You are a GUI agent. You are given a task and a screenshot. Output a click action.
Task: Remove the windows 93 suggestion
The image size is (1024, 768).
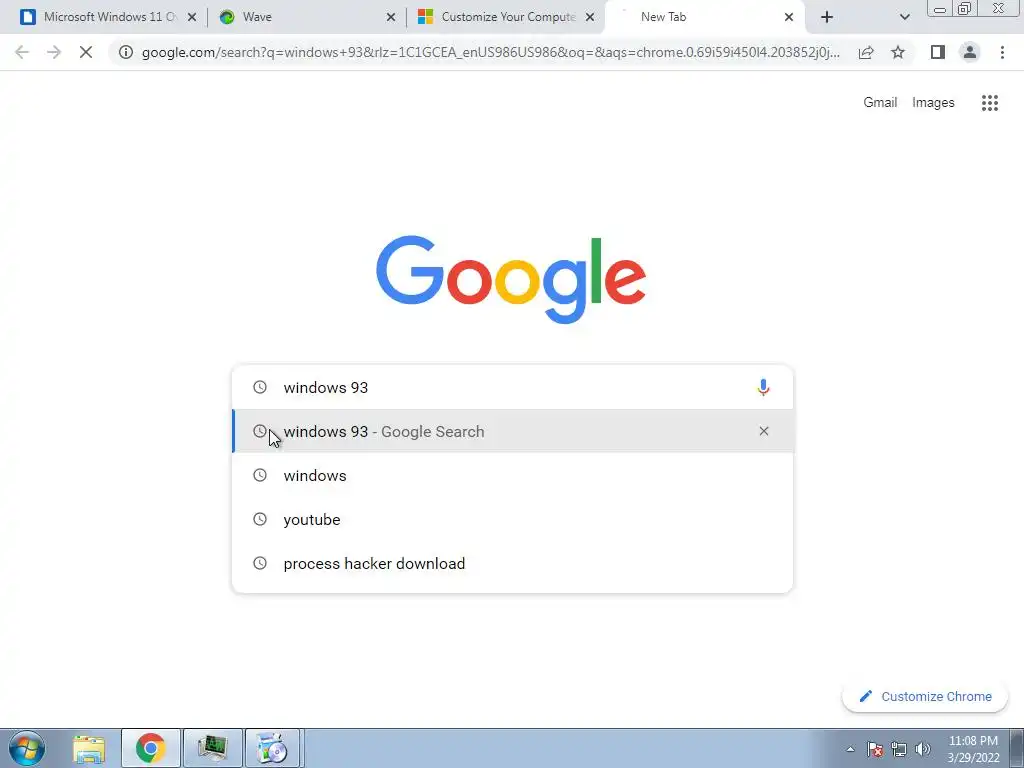(763, 431)
